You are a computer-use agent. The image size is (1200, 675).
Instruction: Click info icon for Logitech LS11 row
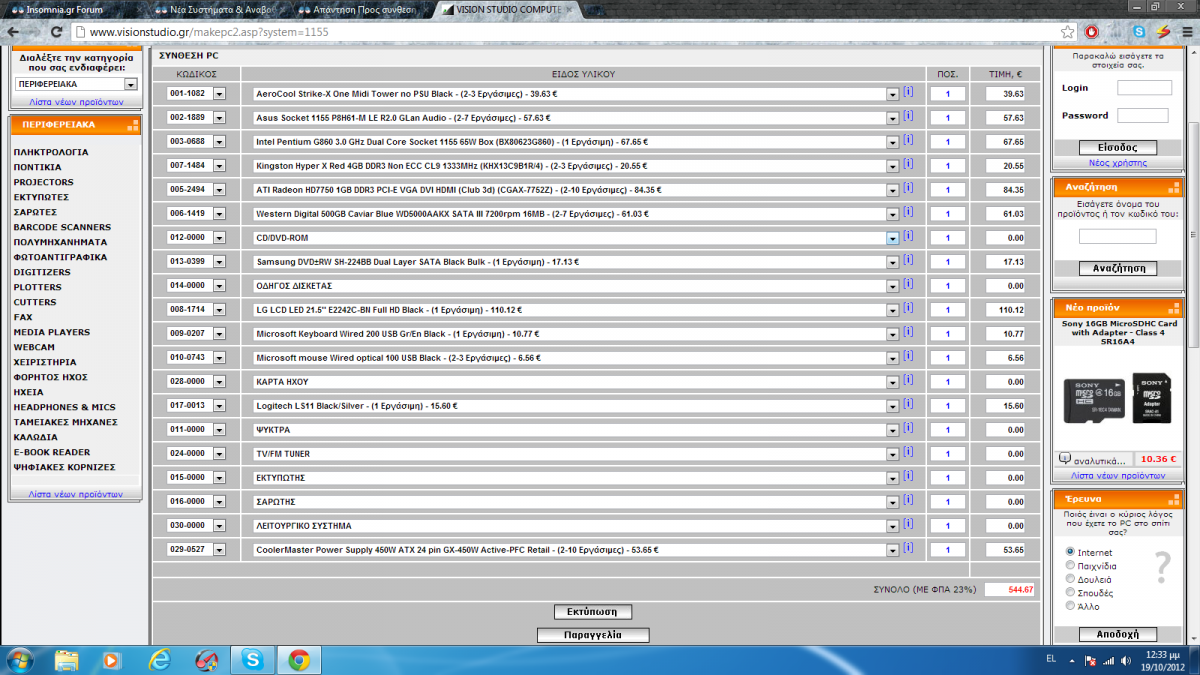tap(908, 404)
